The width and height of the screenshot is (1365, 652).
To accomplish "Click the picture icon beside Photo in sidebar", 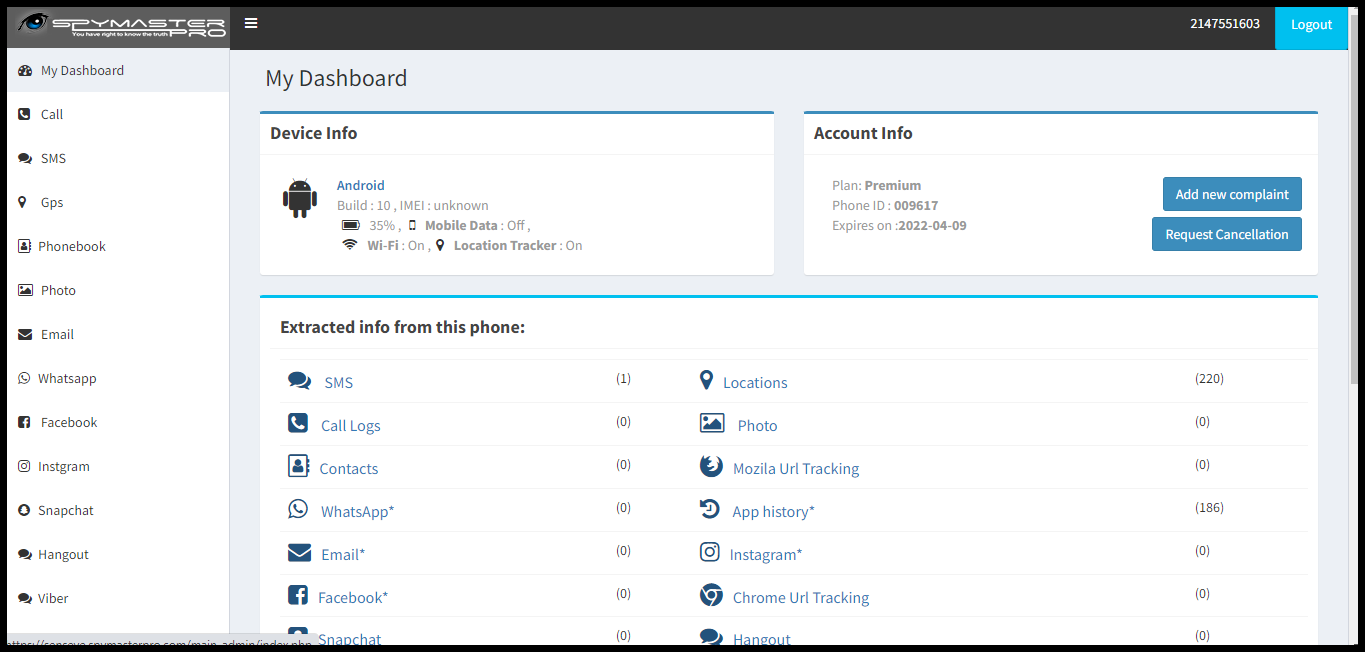I will tap(25, 290).
